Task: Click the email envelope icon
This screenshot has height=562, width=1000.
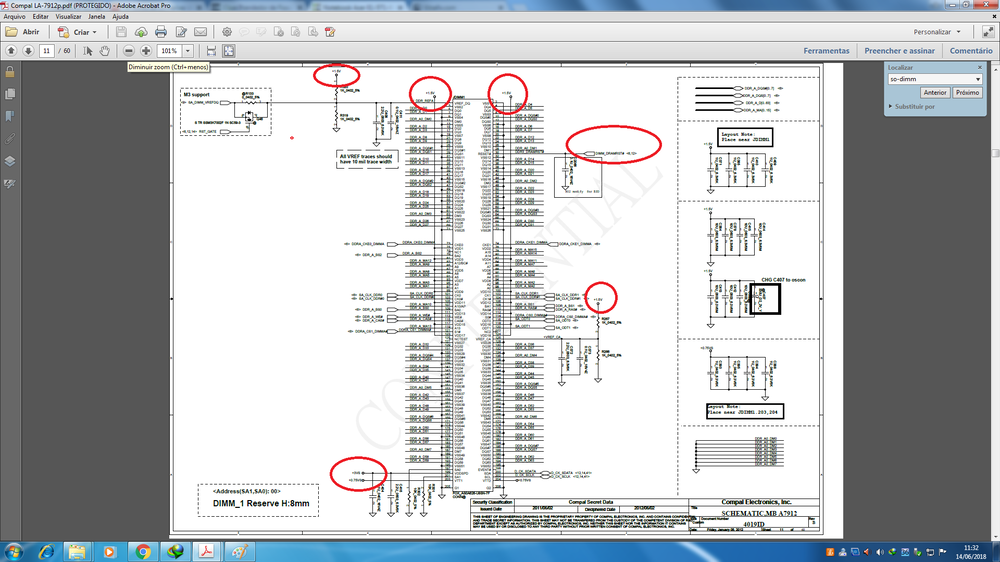Action: [x=201, y=32]
